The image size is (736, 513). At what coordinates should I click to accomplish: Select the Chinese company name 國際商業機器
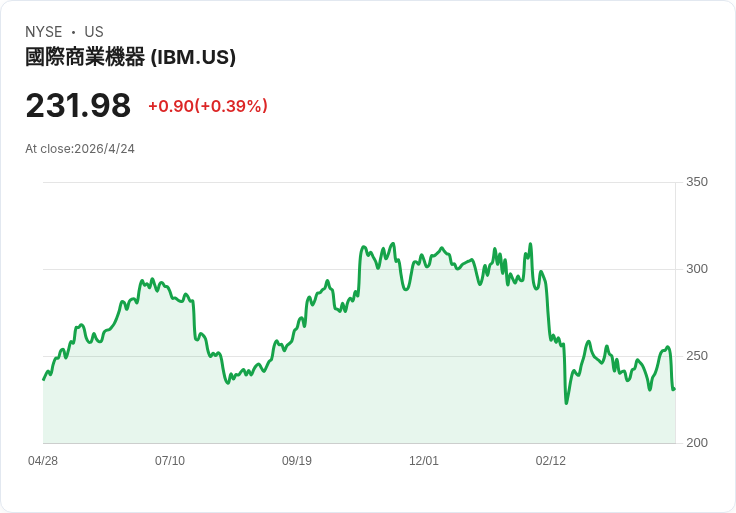85,57
